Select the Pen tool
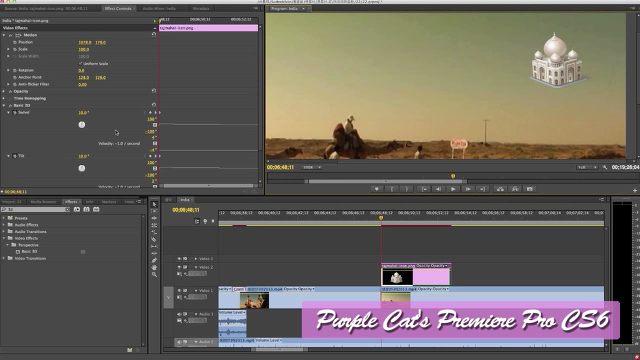This screenshot has width=640, height=360. [x=154, y=260]
